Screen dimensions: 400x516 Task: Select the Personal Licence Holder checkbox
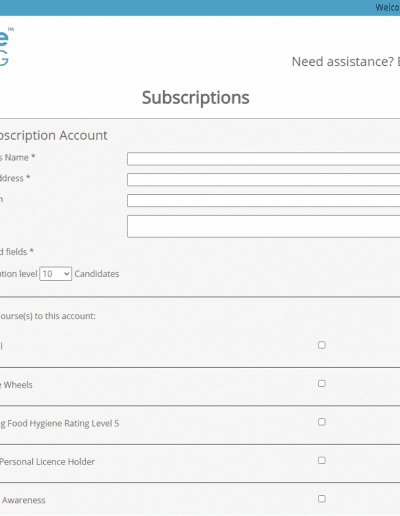coord(322,460)
